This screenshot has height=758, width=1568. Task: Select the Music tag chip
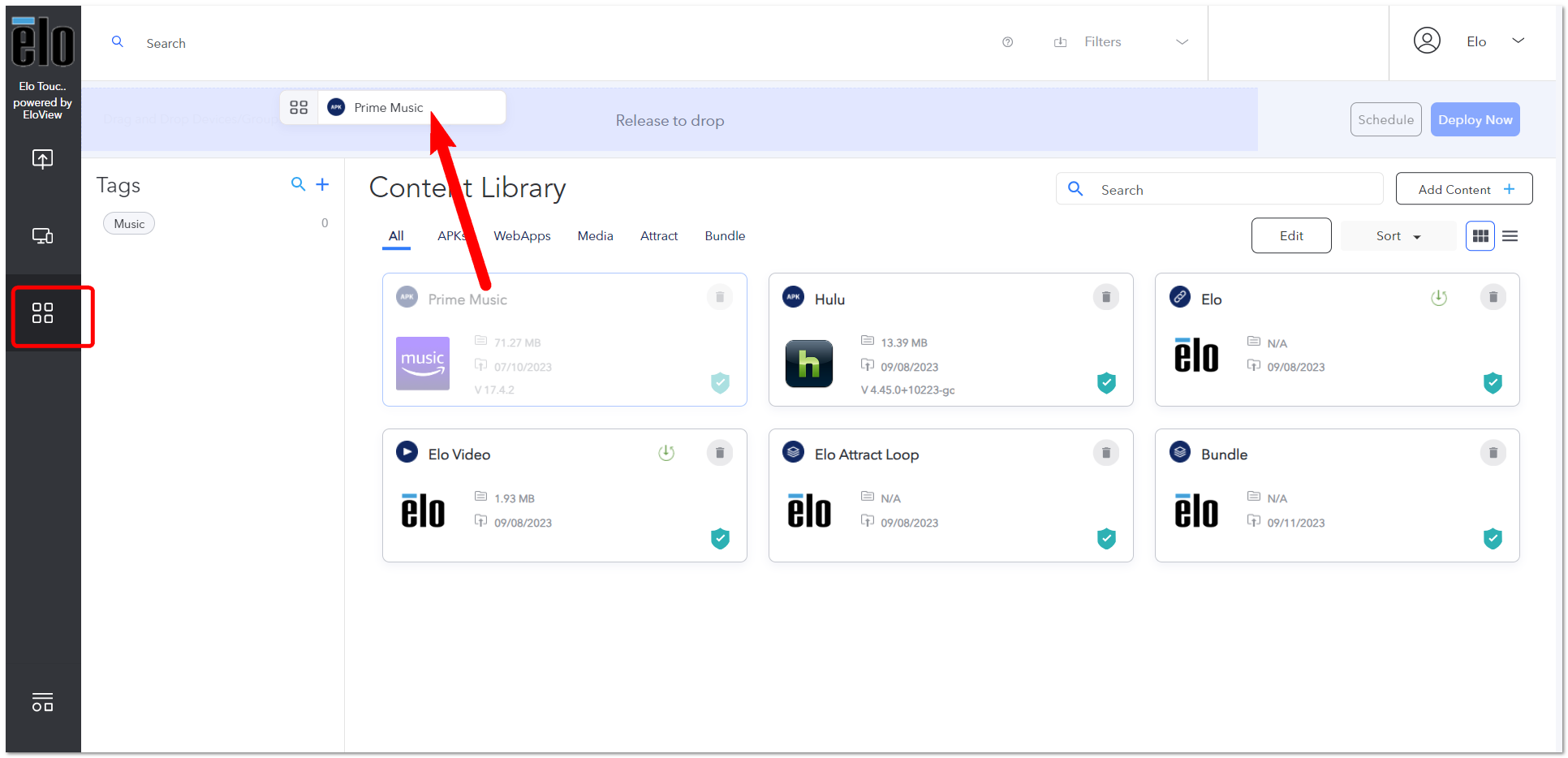(x=129, y=224)
